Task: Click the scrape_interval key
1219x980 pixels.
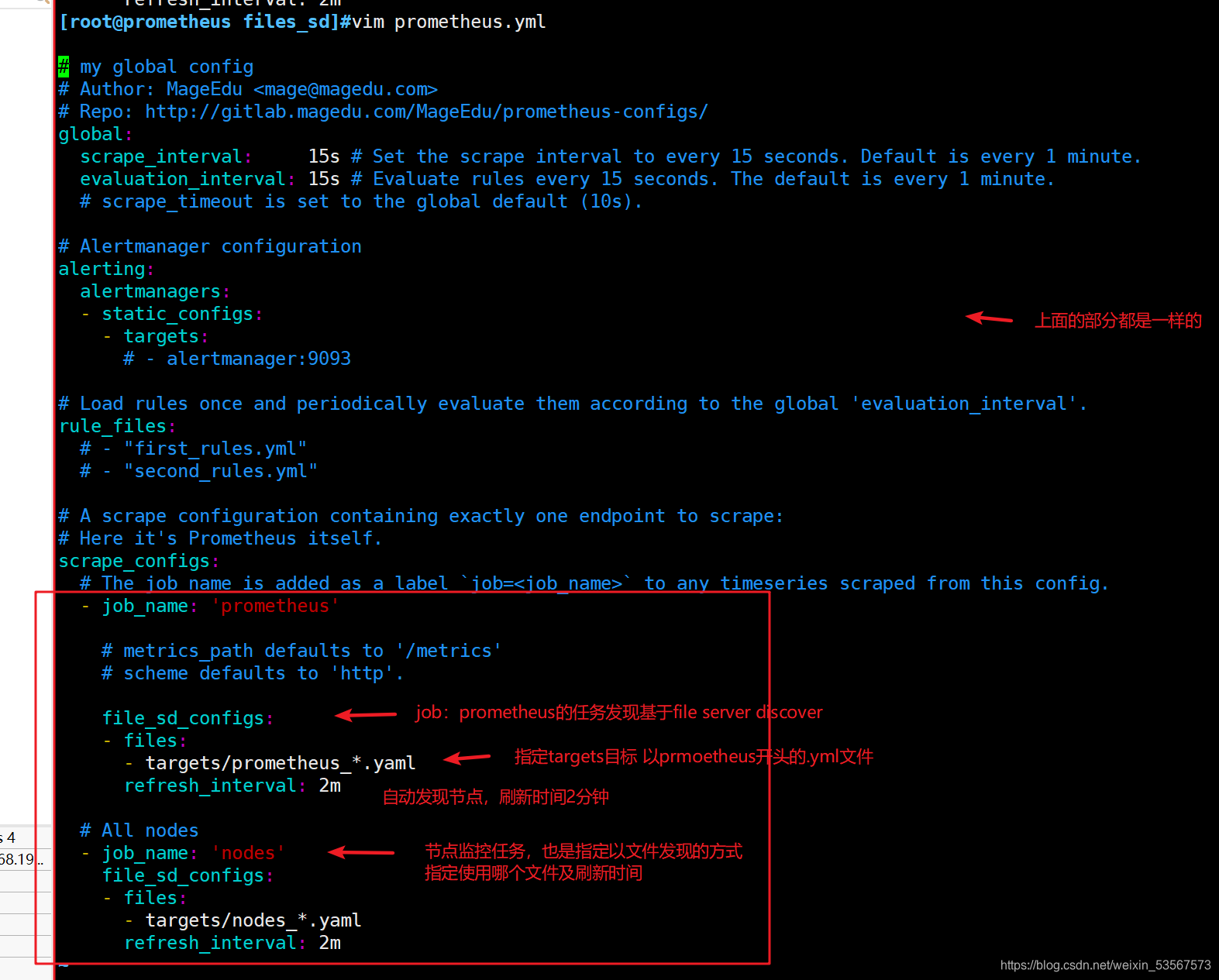Action: tap(166, 156)
